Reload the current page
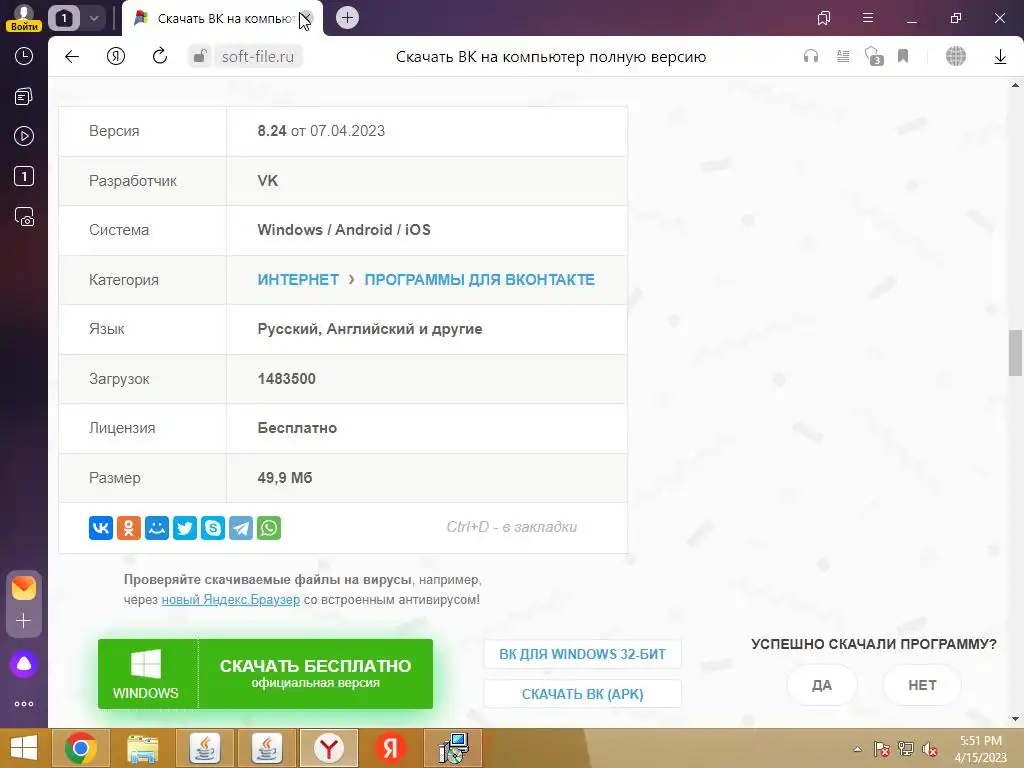The image size is (1024, 768). point(159,56)
